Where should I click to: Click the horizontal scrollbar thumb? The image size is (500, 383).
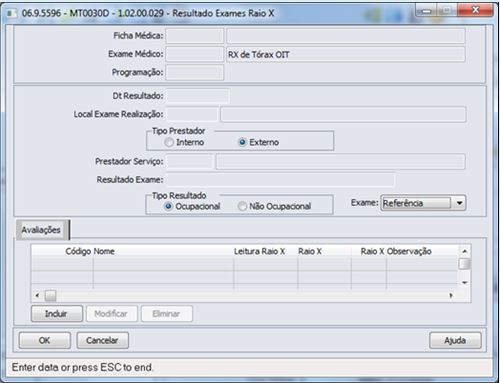pos(51,296)
